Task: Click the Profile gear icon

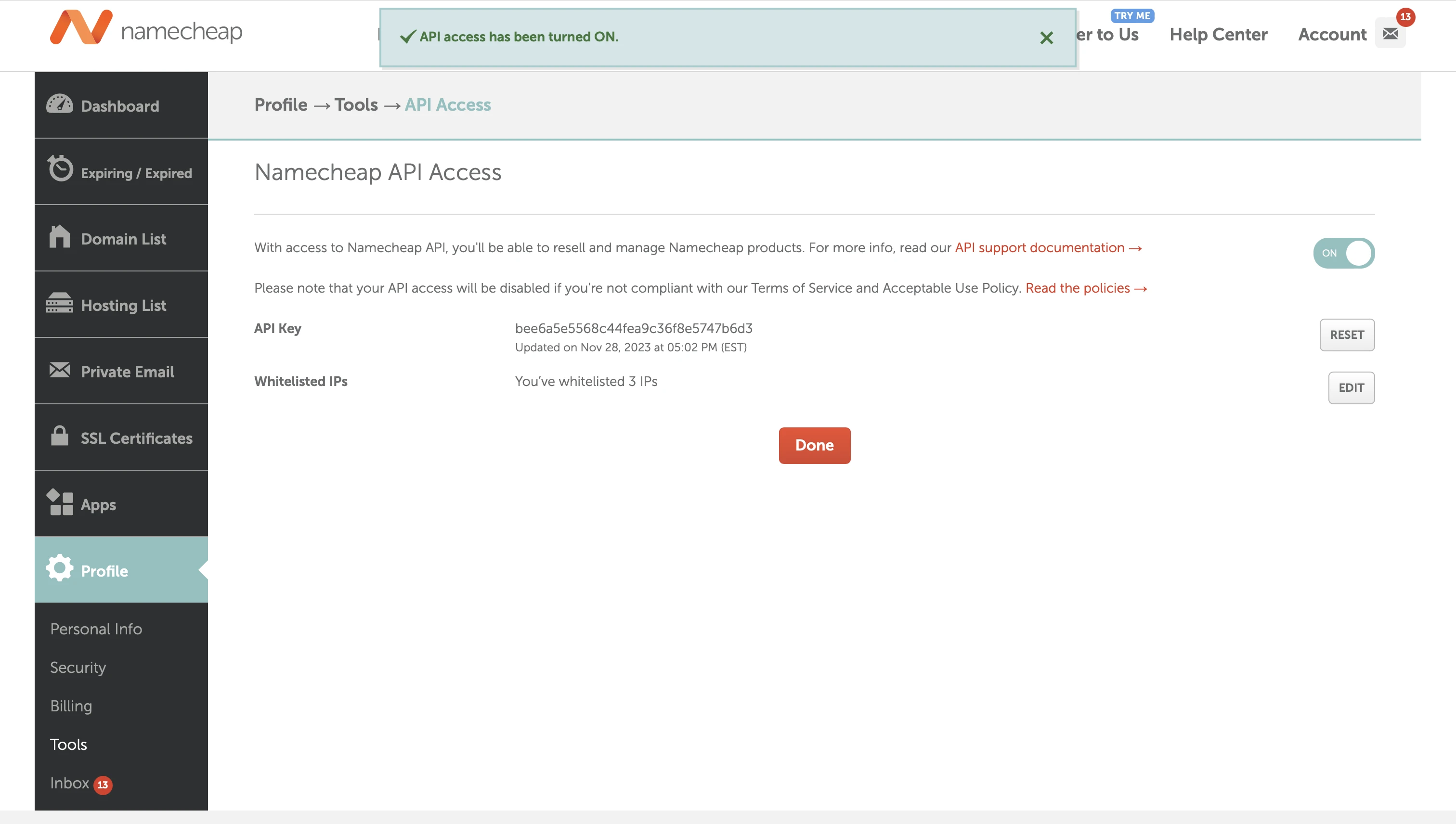Action: (59, 568)
